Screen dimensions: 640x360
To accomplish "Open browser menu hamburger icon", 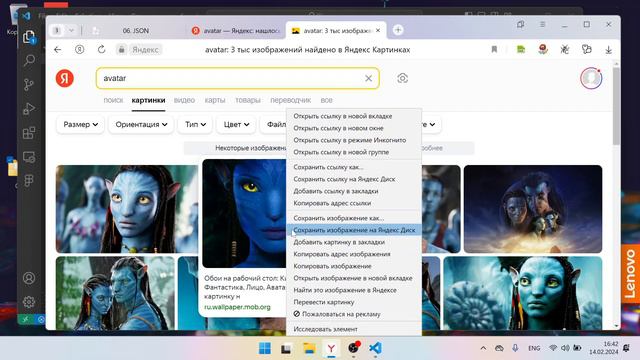I will click(542, 24).
